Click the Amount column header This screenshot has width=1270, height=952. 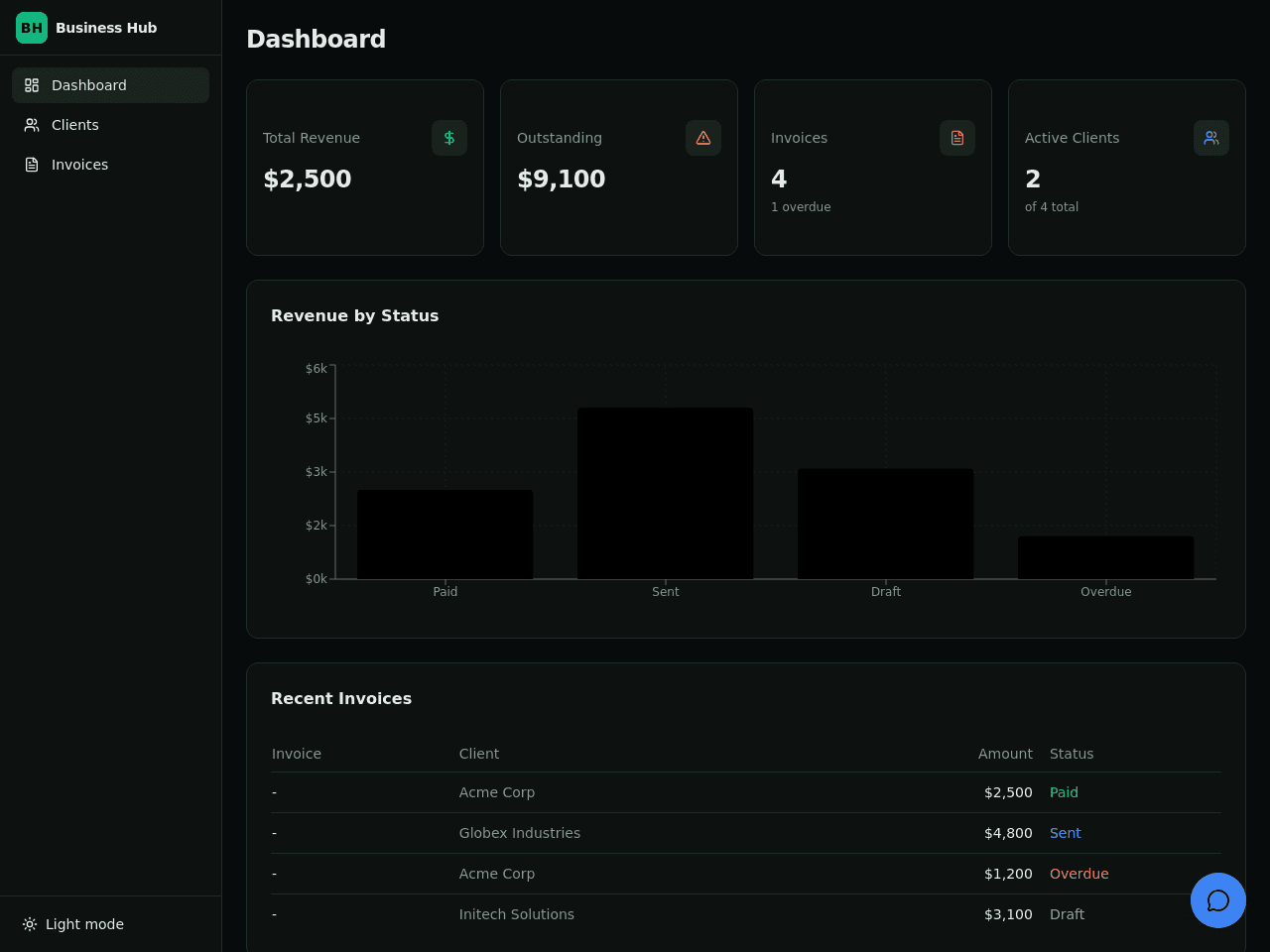pos(1005,754)
